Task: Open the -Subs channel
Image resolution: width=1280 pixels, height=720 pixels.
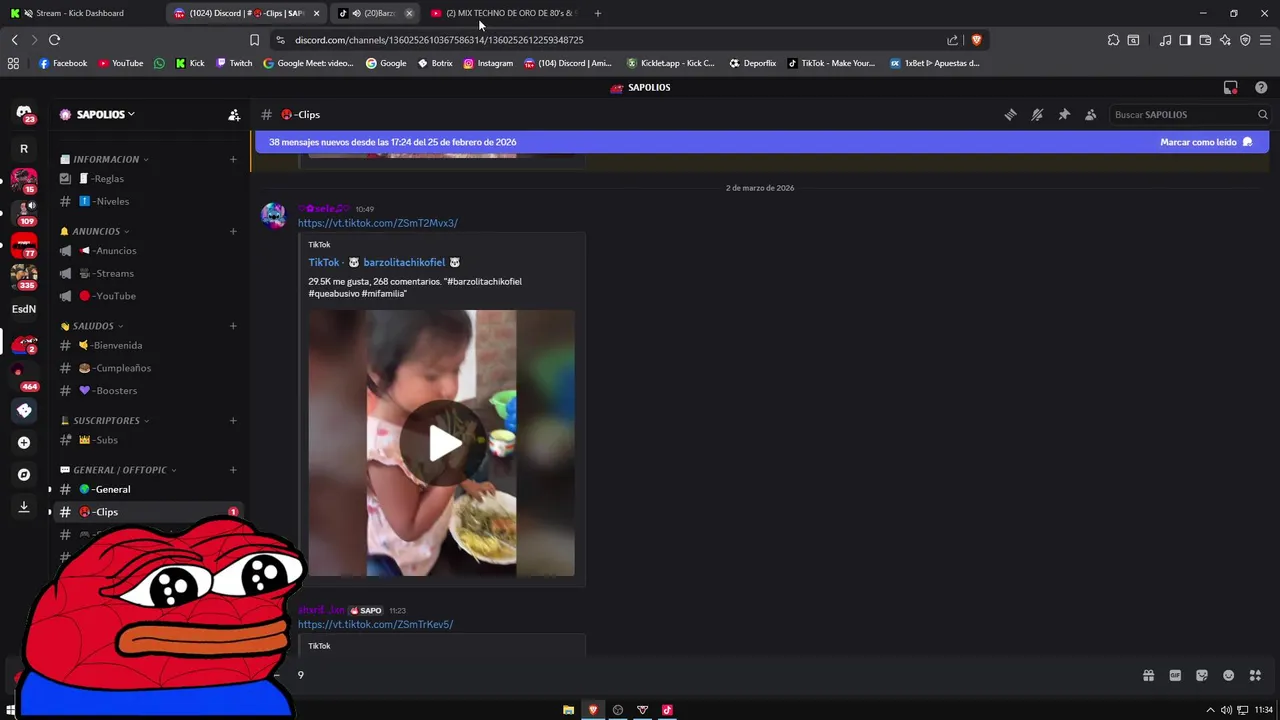Action: pyautogui.click(x=147, y=440)
